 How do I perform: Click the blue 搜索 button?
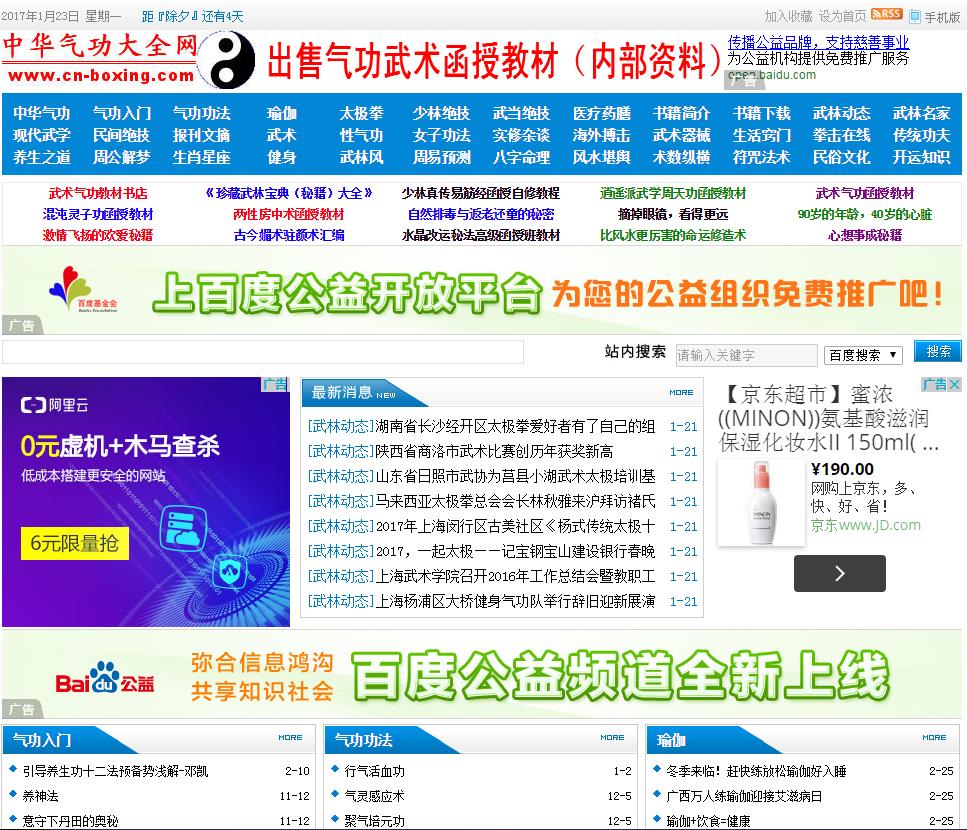click(938, 351)
